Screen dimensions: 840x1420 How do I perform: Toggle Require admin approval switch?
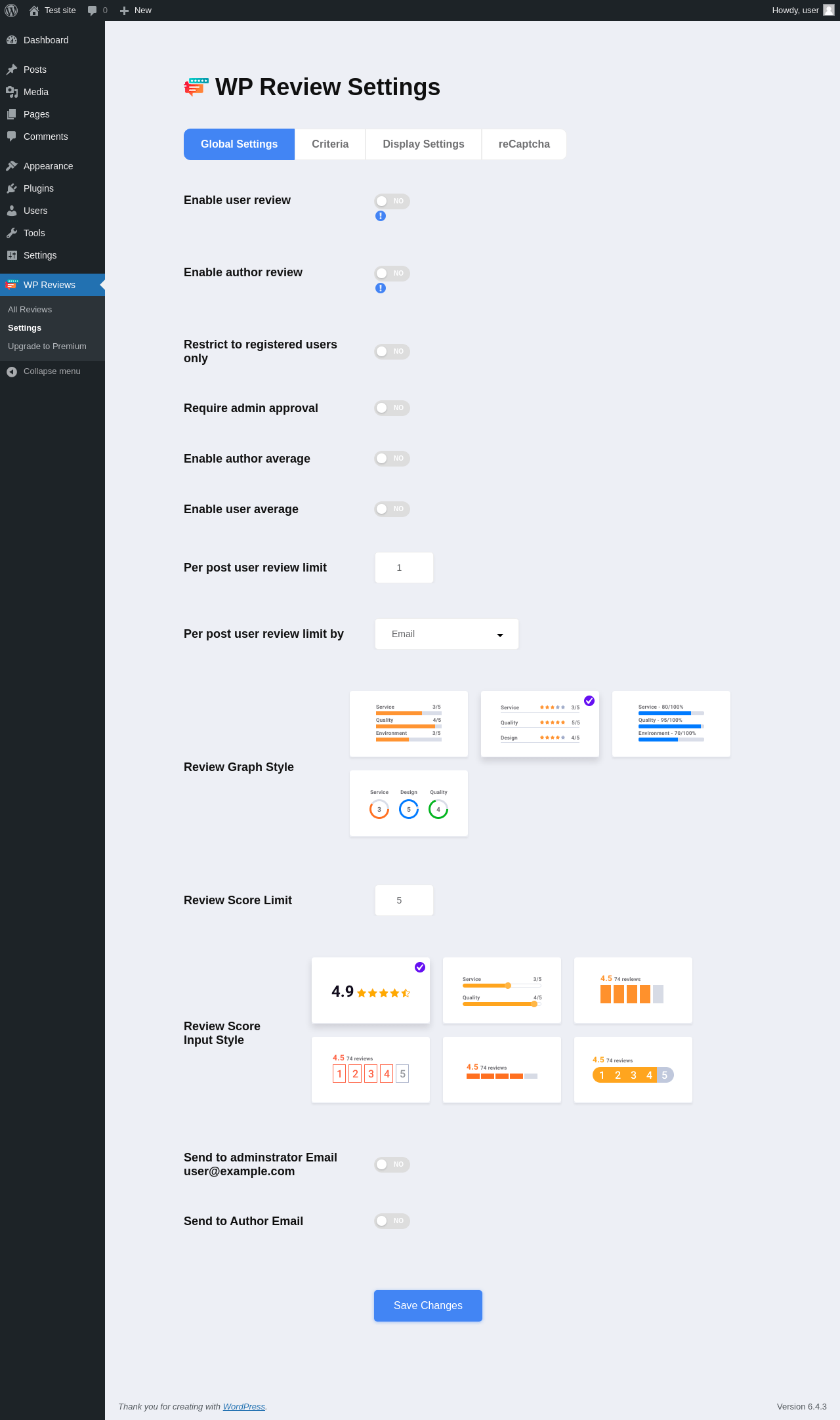pos(392,407)
